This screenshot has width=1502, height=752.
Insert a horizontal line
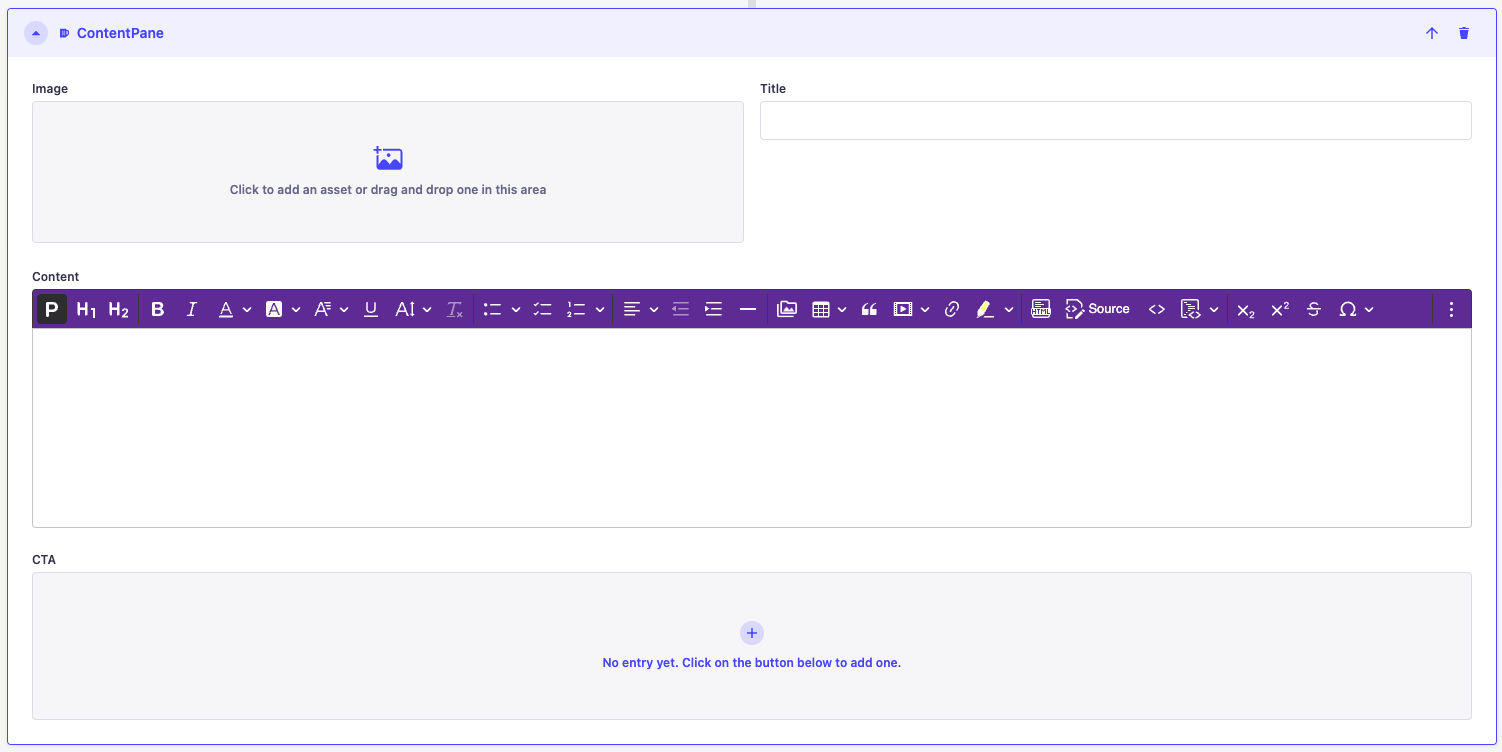[x=748, y=310]
